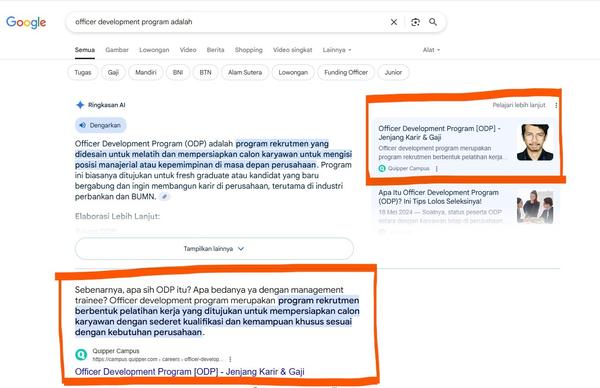600x388 pixels.
Task: Expand the Lainnya dropdown
Action: [337, 50]
